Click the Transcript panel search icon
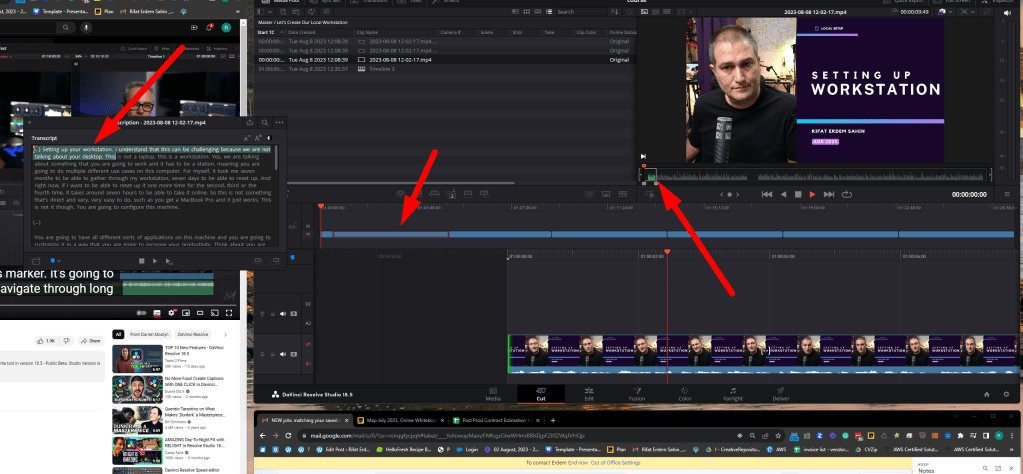Screen dimensions: 1023x474 click(x=265, y=122)
